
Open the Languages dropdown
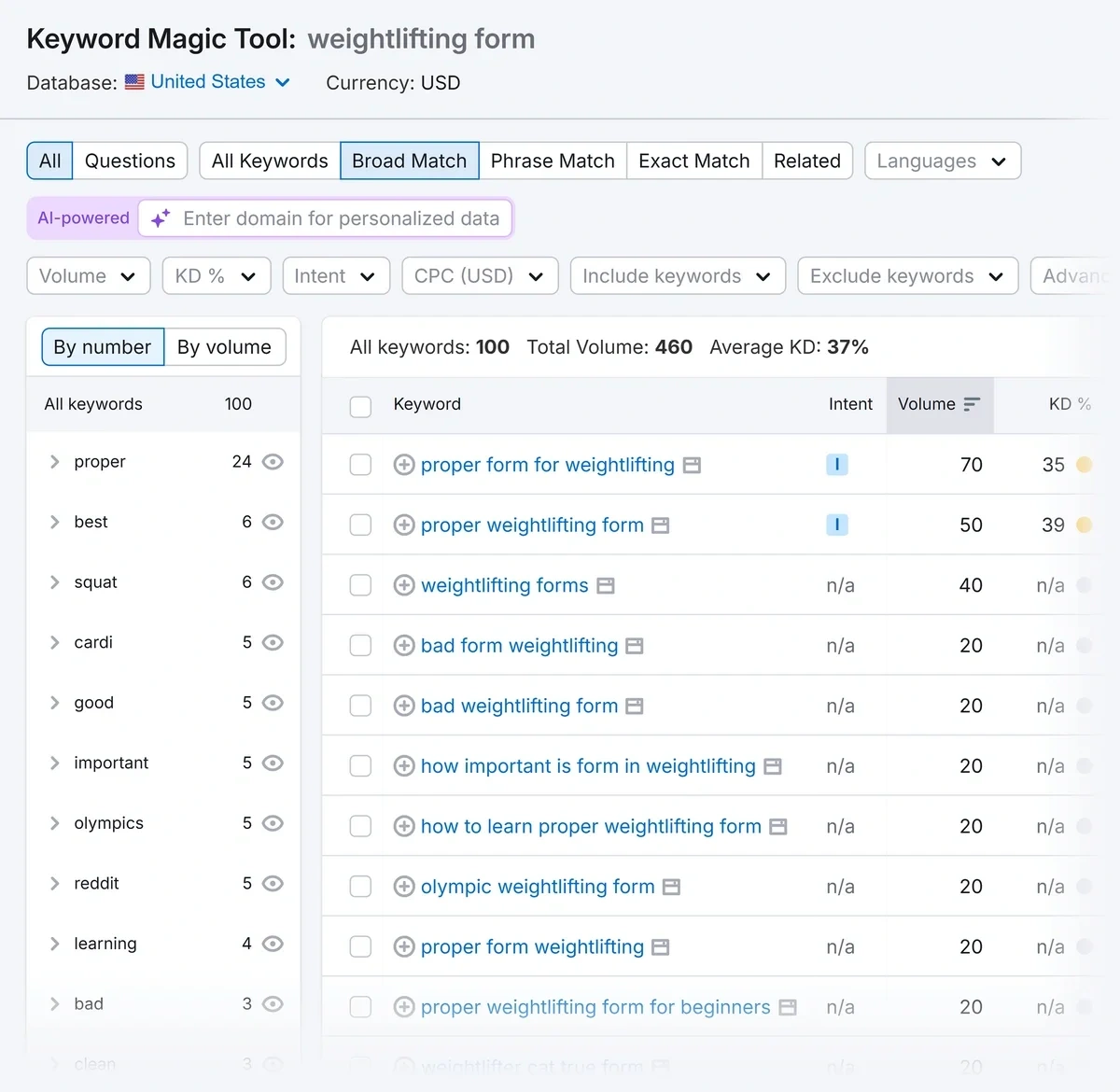click(x=942, y=161)
